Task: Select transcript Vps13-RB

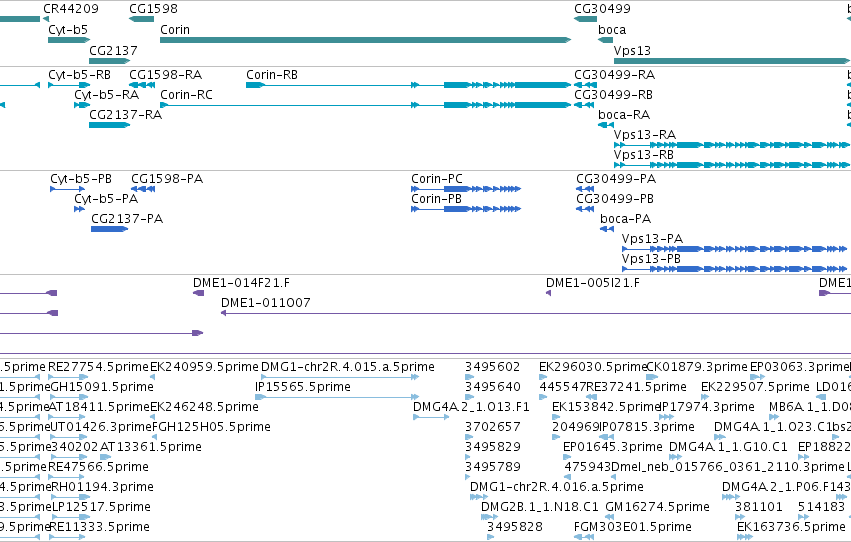Action: pyautogui.click(x=732, y=165)
